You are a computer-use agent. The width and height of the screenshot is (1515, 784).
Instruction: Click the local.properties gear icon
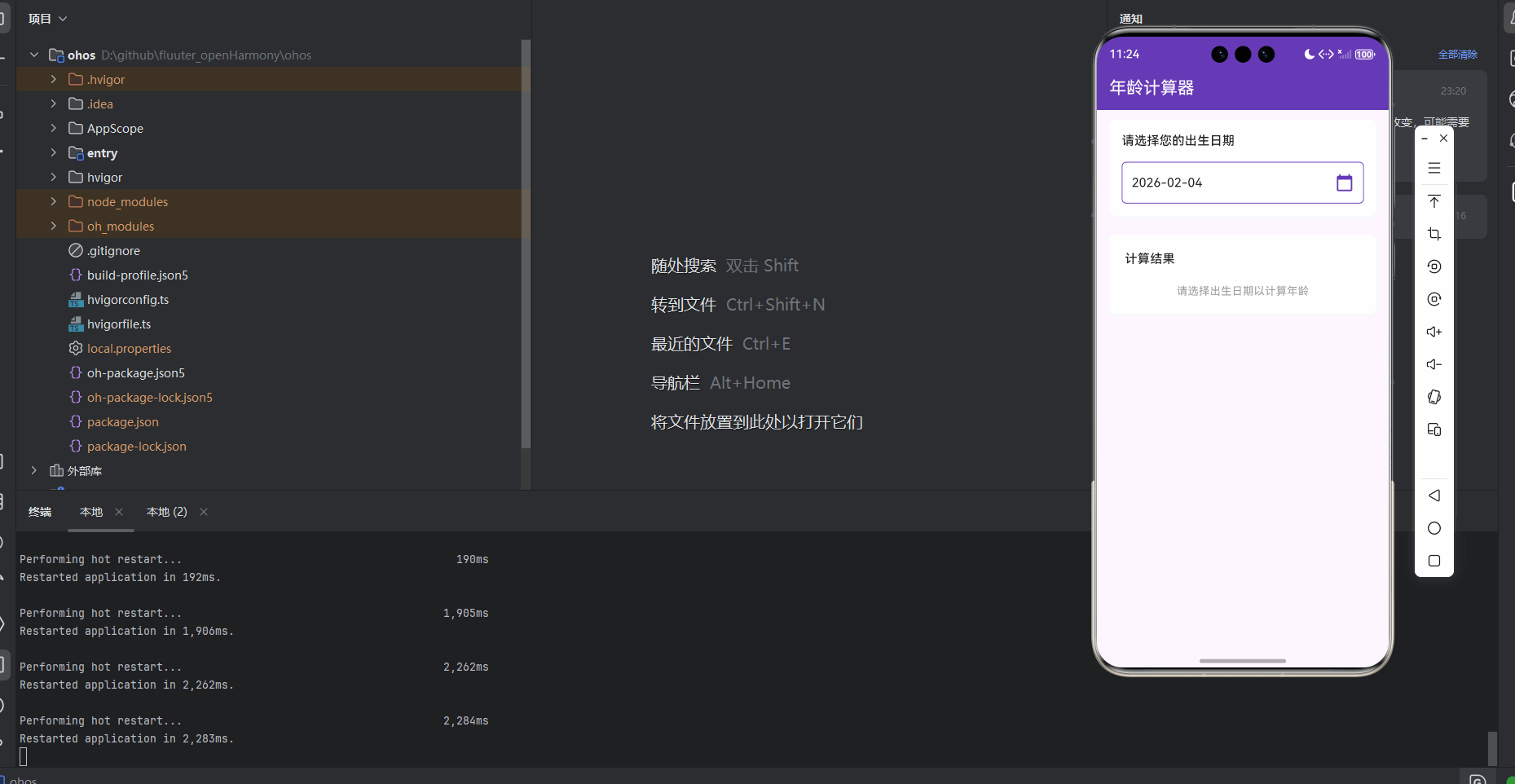tap(76, 348)
